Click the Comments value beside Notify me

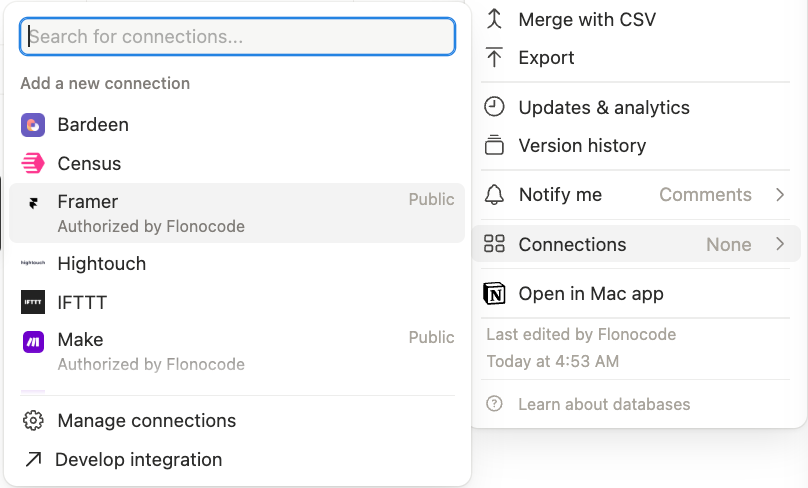pyautogui.click(x=705, y=195)
